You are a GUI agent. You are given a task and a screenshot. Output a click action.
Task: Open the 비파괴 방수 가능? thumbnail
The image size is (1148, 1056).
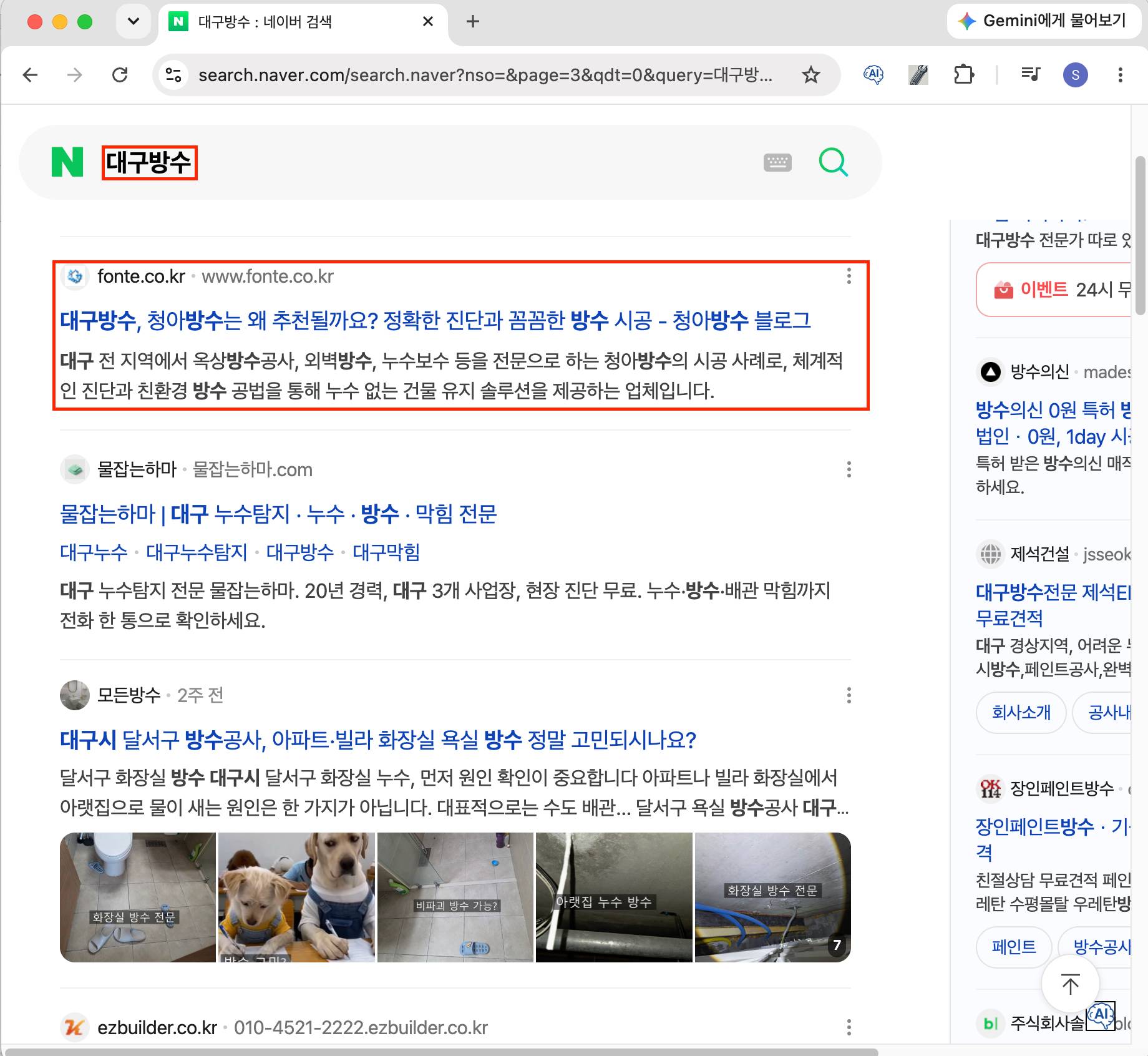point(455,897)
